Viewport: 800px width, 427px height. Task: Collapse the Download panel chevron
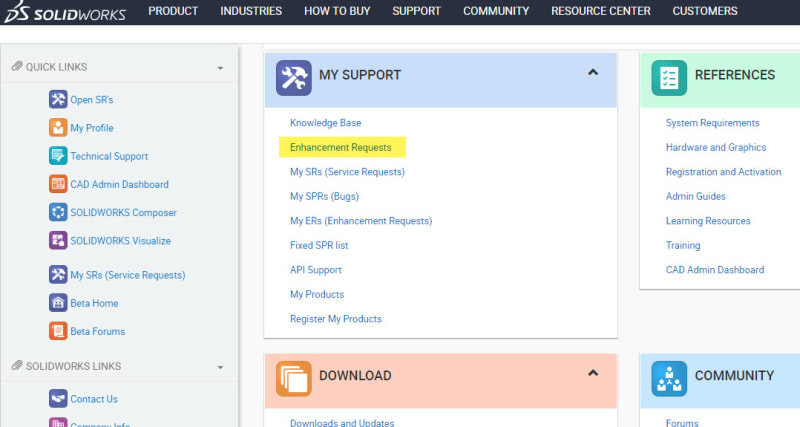point(593,373)
